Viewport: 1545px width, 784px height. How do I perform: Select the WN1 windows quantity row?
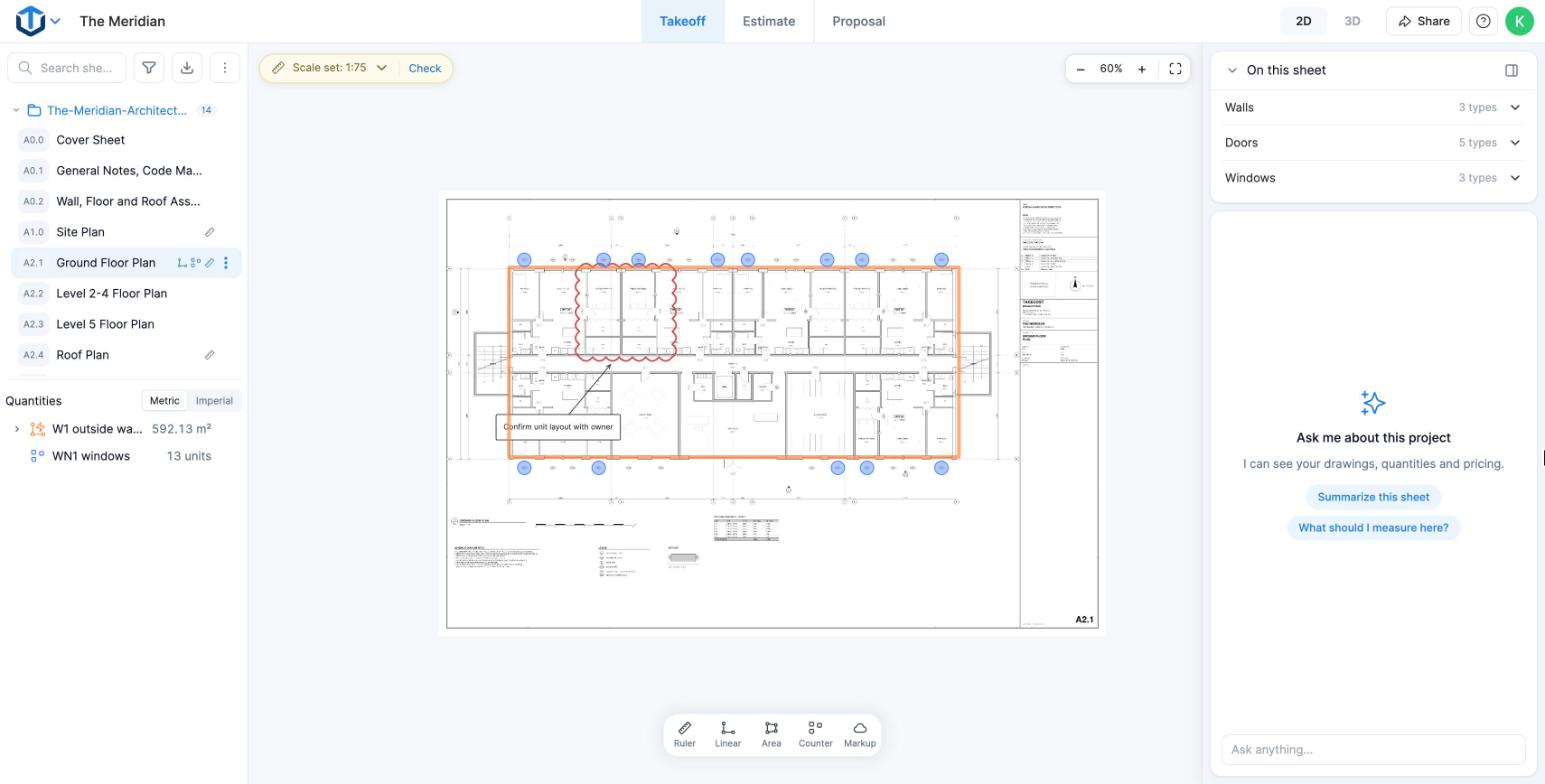pyautogui.click(x=122, y=456)
